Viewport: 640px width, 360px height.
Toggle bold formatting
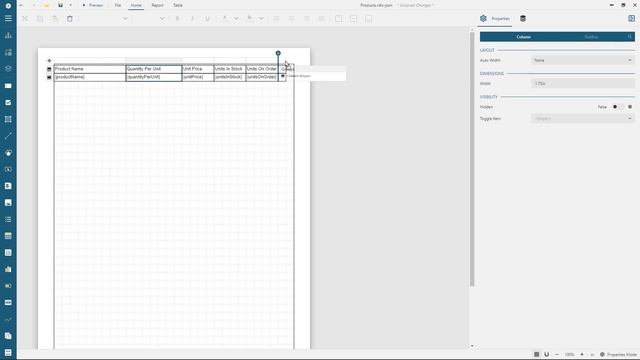coord(177,19)
